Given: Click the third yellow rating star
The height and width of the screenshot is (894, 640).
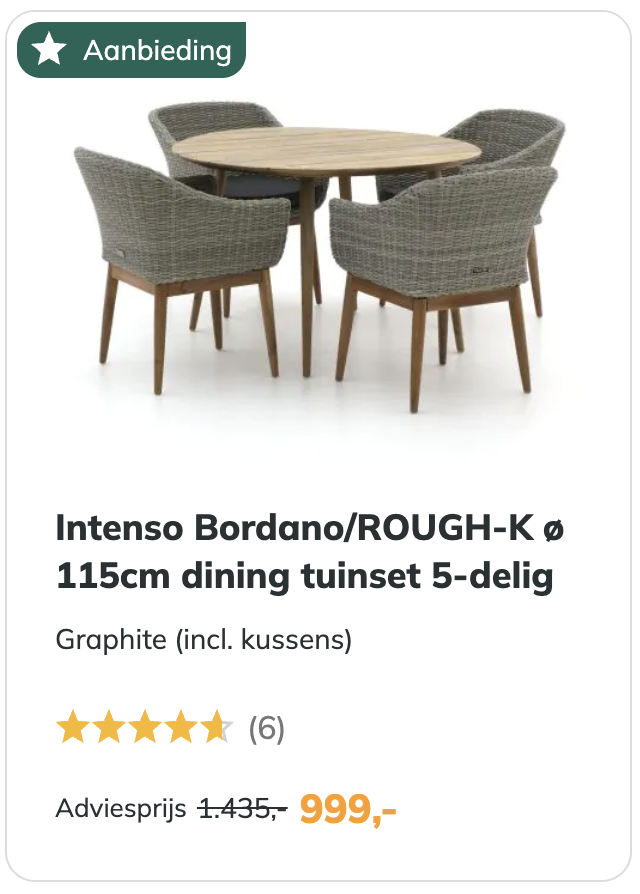Looking at the screenshot, I should click(145, 727).
